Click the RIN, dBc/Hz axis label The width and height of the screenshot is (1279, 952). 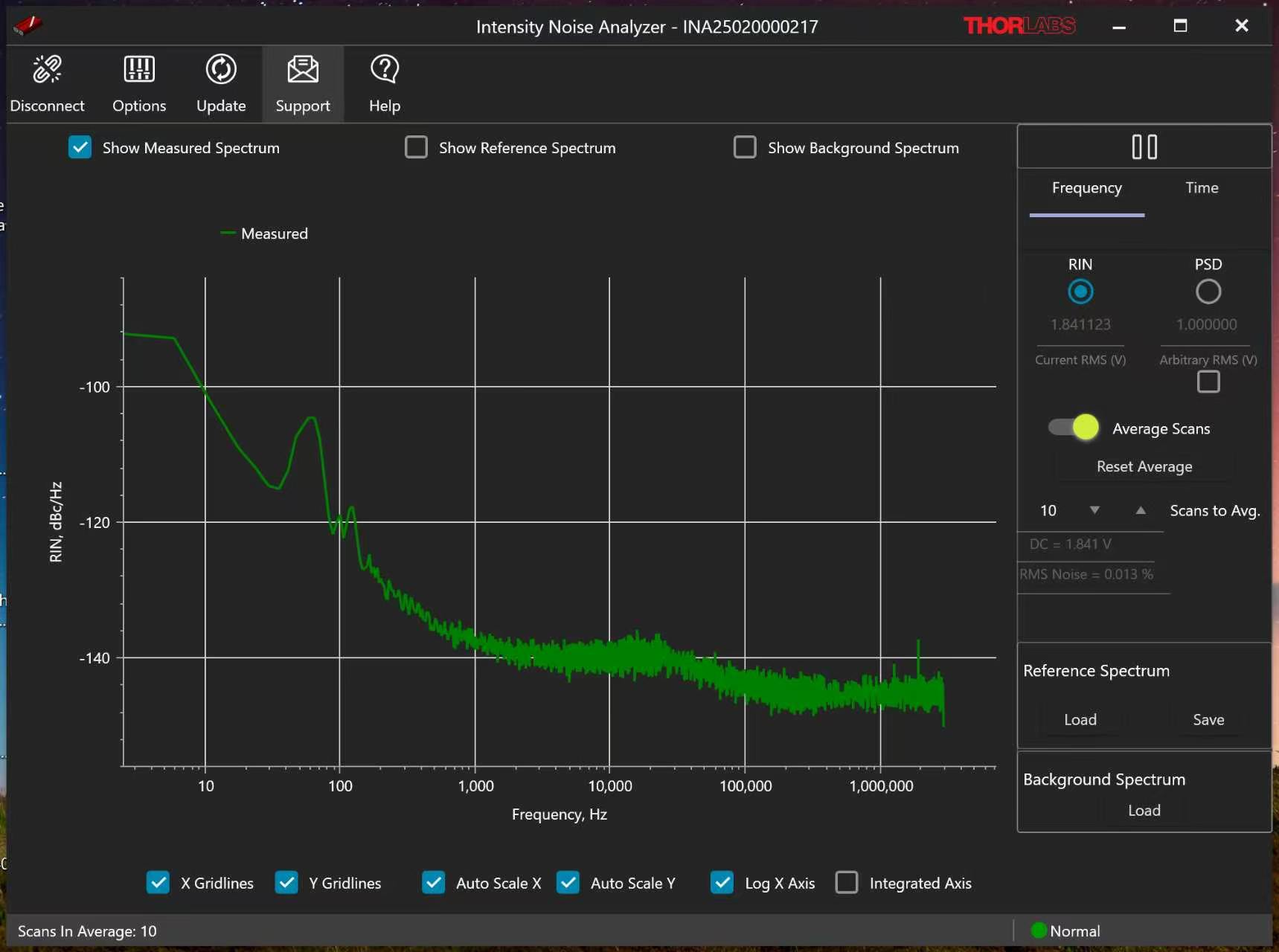[x=56, y=522]
